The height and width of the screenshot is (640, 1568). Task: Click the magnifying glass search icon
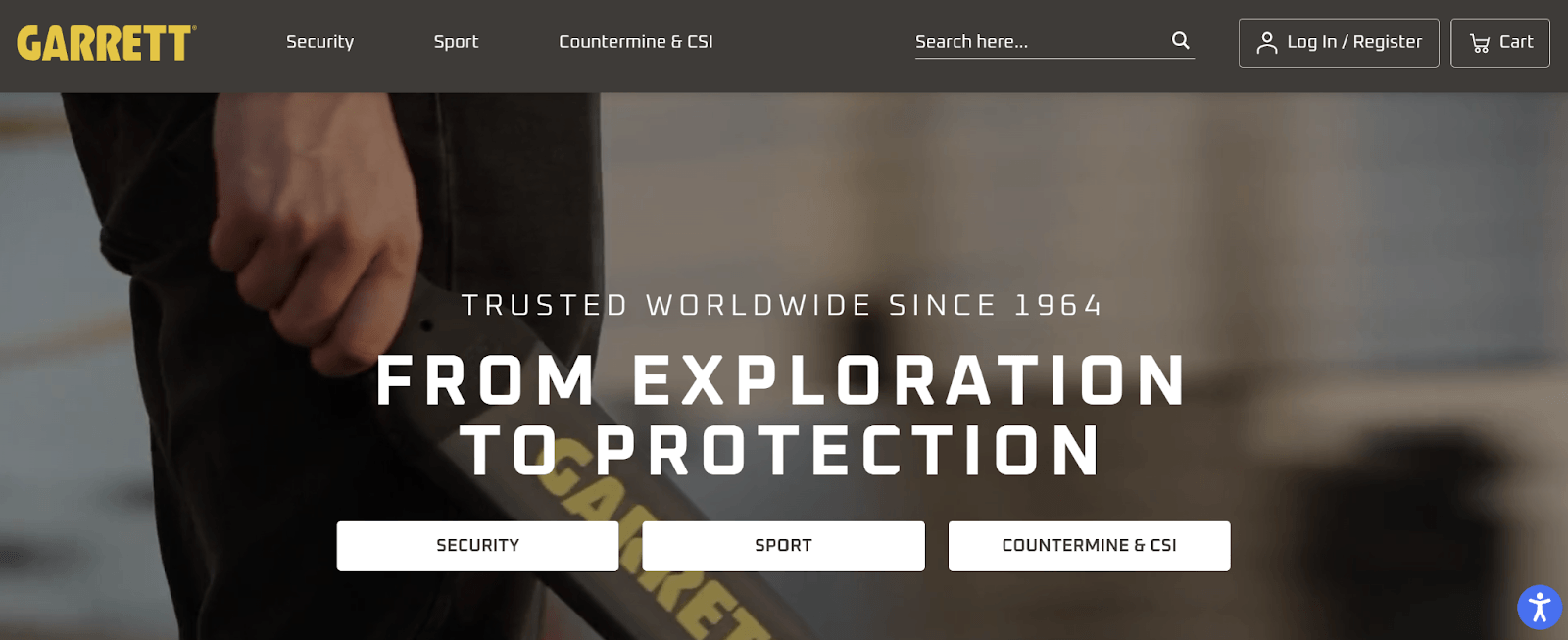(1180, 41)
